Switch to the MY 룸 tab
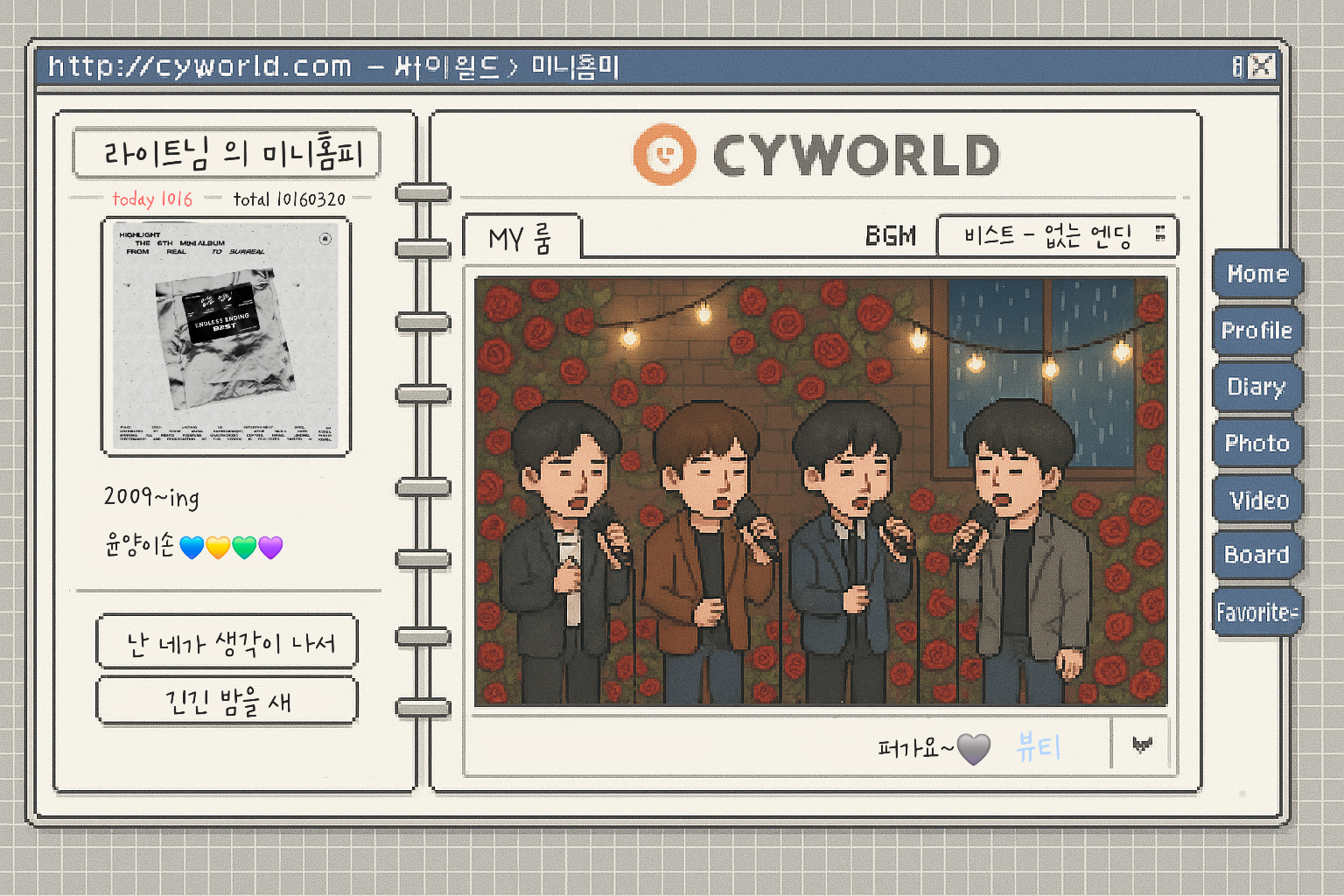 (x=521, y=238)
